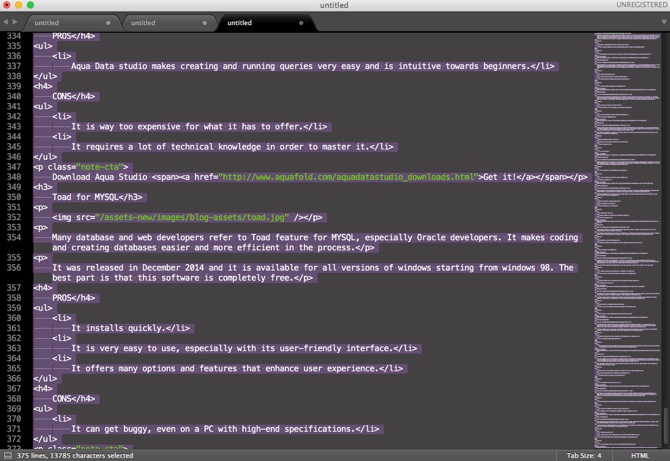Click "It was released in December 2014" text
This screenshot has height=461, width=670.
tap(137, 268)
